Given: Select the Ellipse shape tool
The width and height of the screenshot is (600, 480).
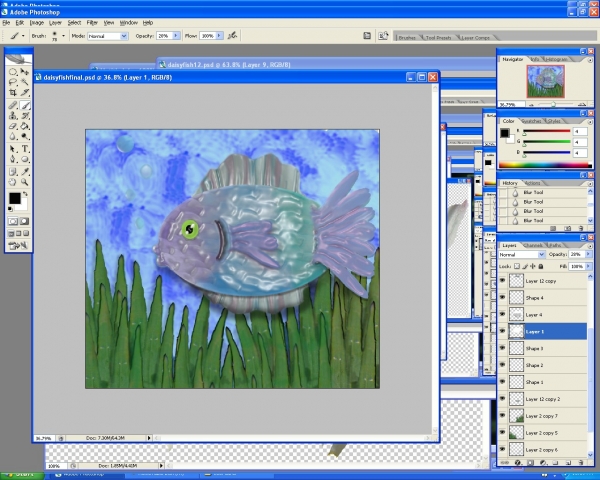Looking at the screenshot, I should (24, 159).
